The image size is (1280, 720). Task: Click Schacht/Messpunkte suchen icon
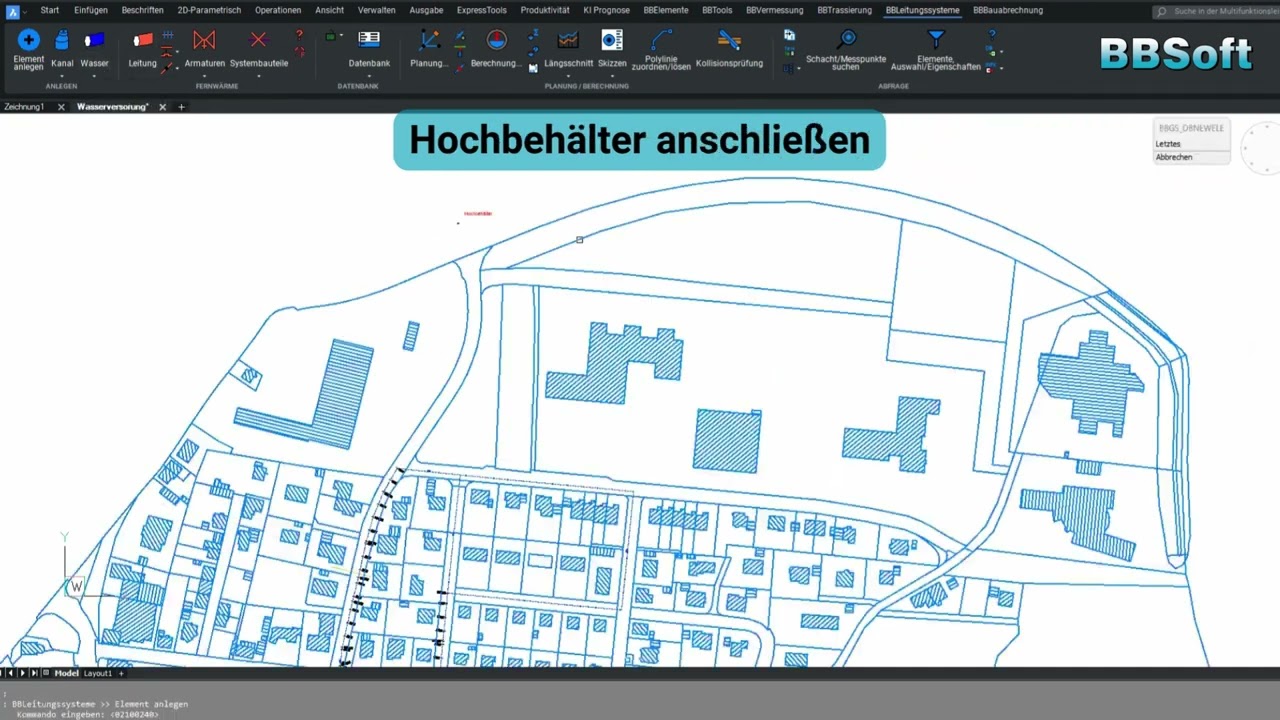pos(847,39)
